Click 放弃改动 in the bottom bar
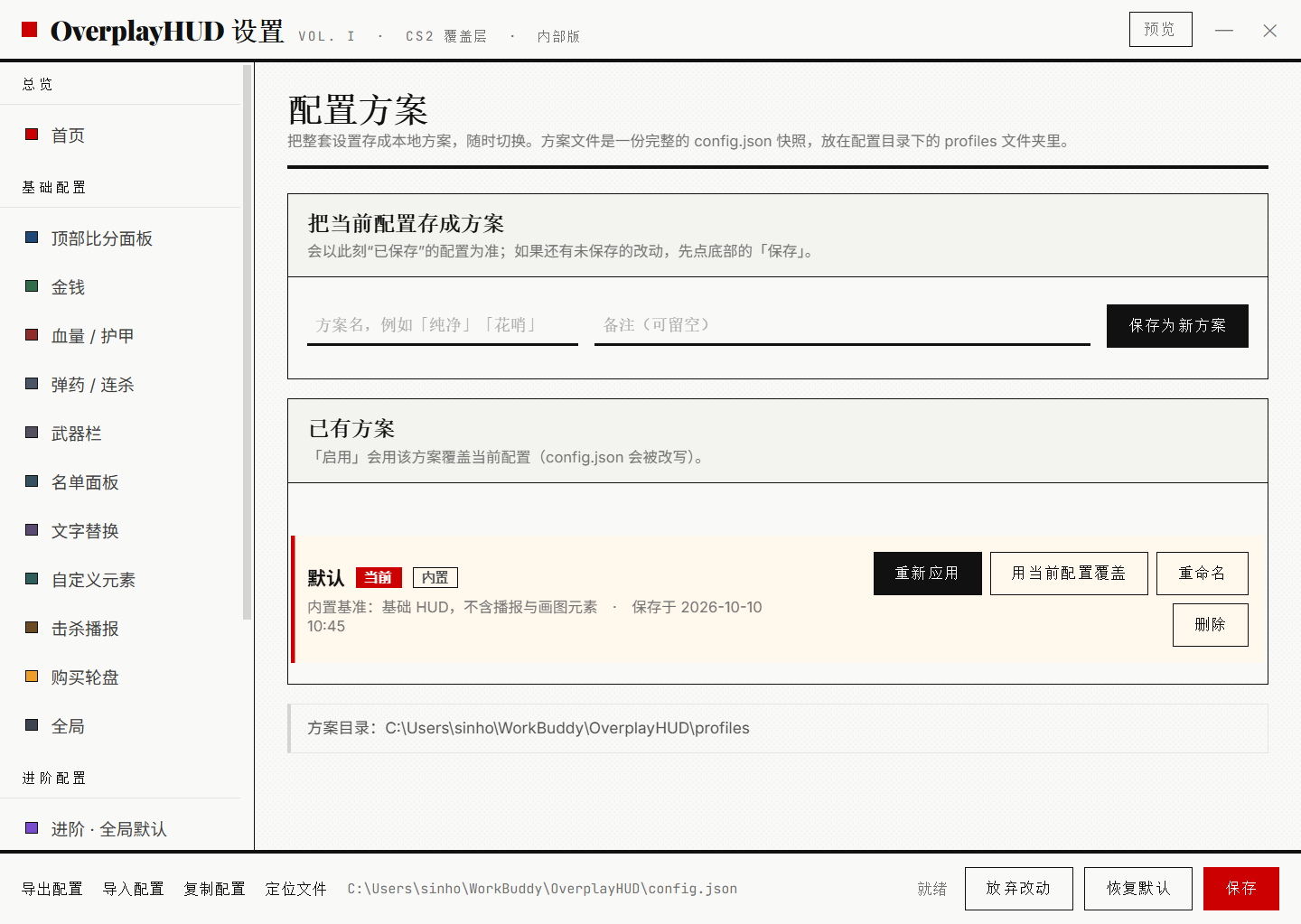Viewport: 1301px width, 924px height. 1019,889
